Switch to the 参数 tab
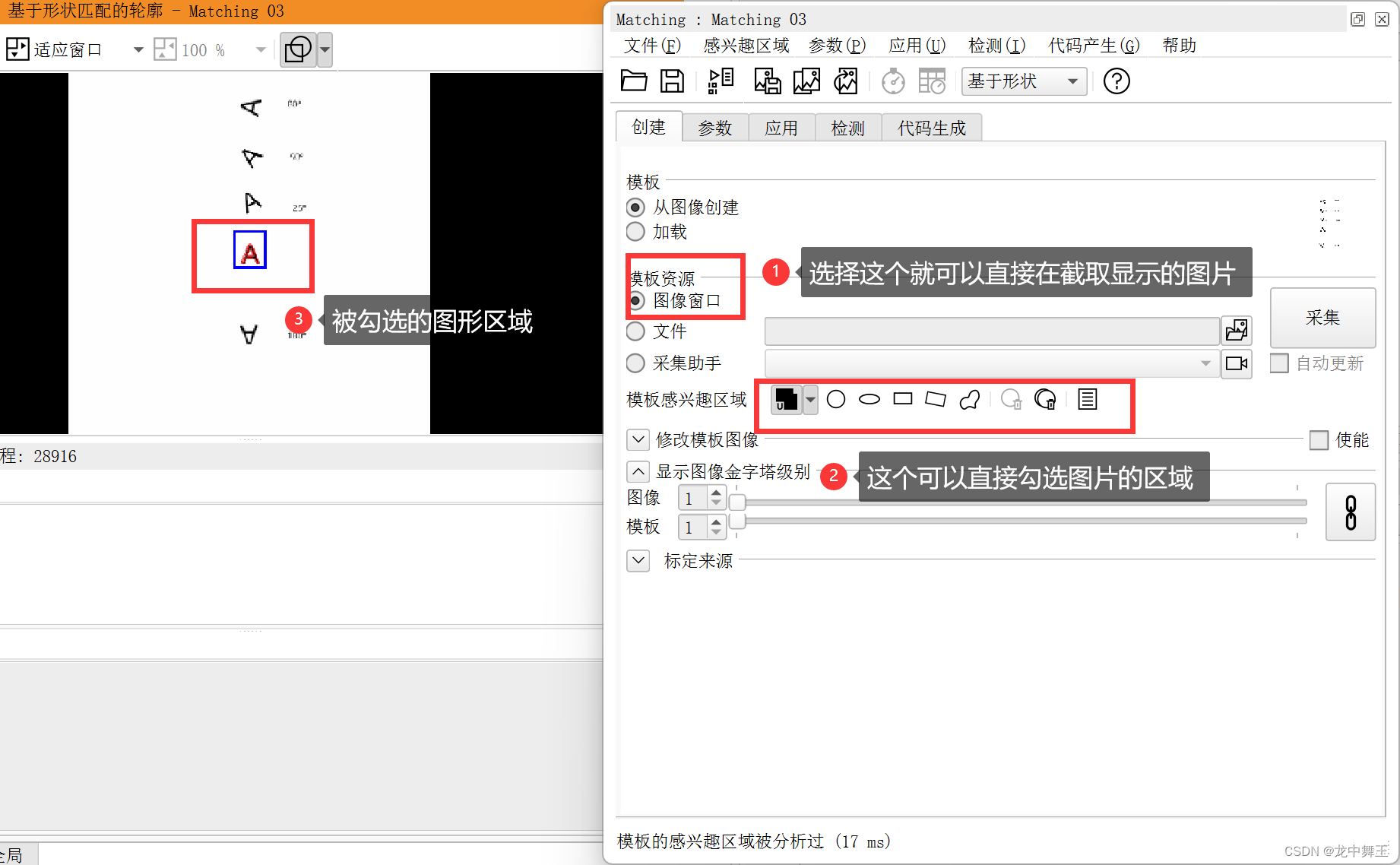 pos(715,128)
